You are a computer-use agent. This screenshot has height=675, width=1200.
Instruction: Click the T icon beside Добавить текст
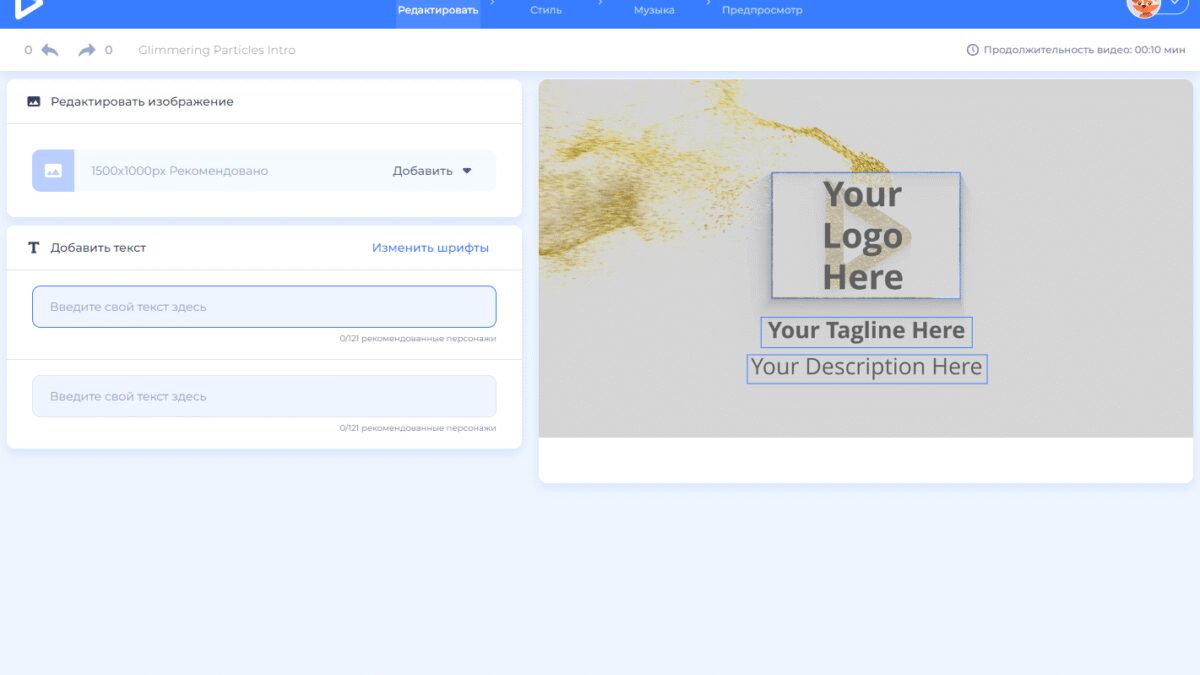33,248
